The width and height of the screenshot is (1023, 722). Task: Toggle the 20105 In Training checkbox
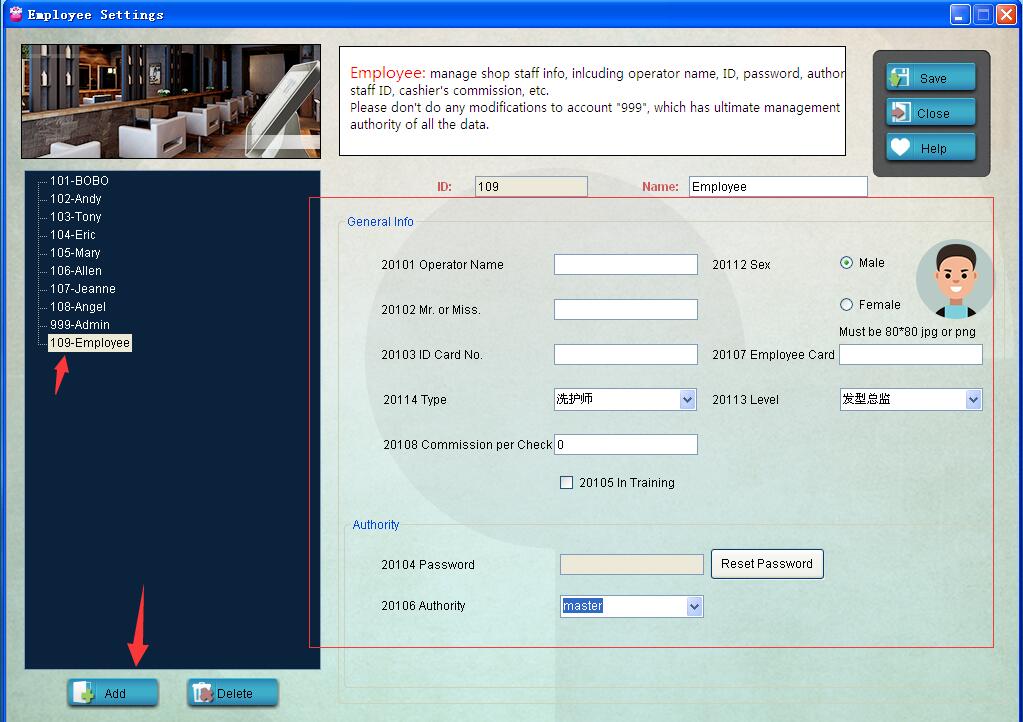566,483
